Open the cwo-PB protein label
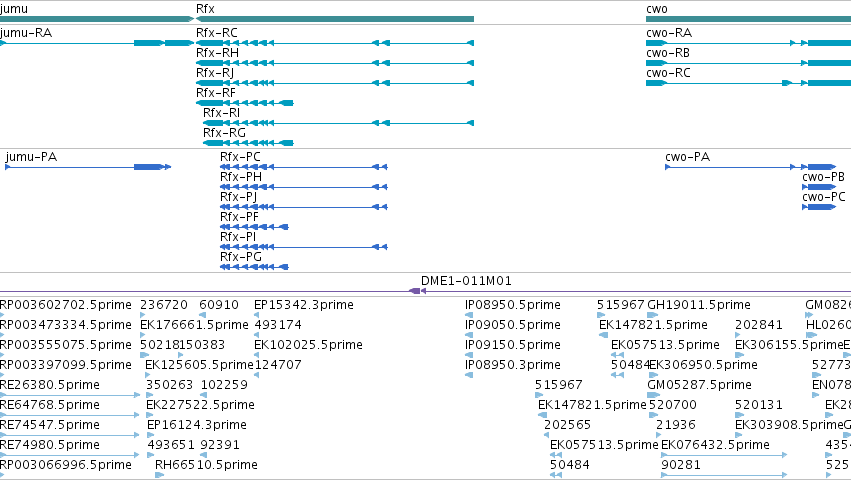 coord(823,177)
